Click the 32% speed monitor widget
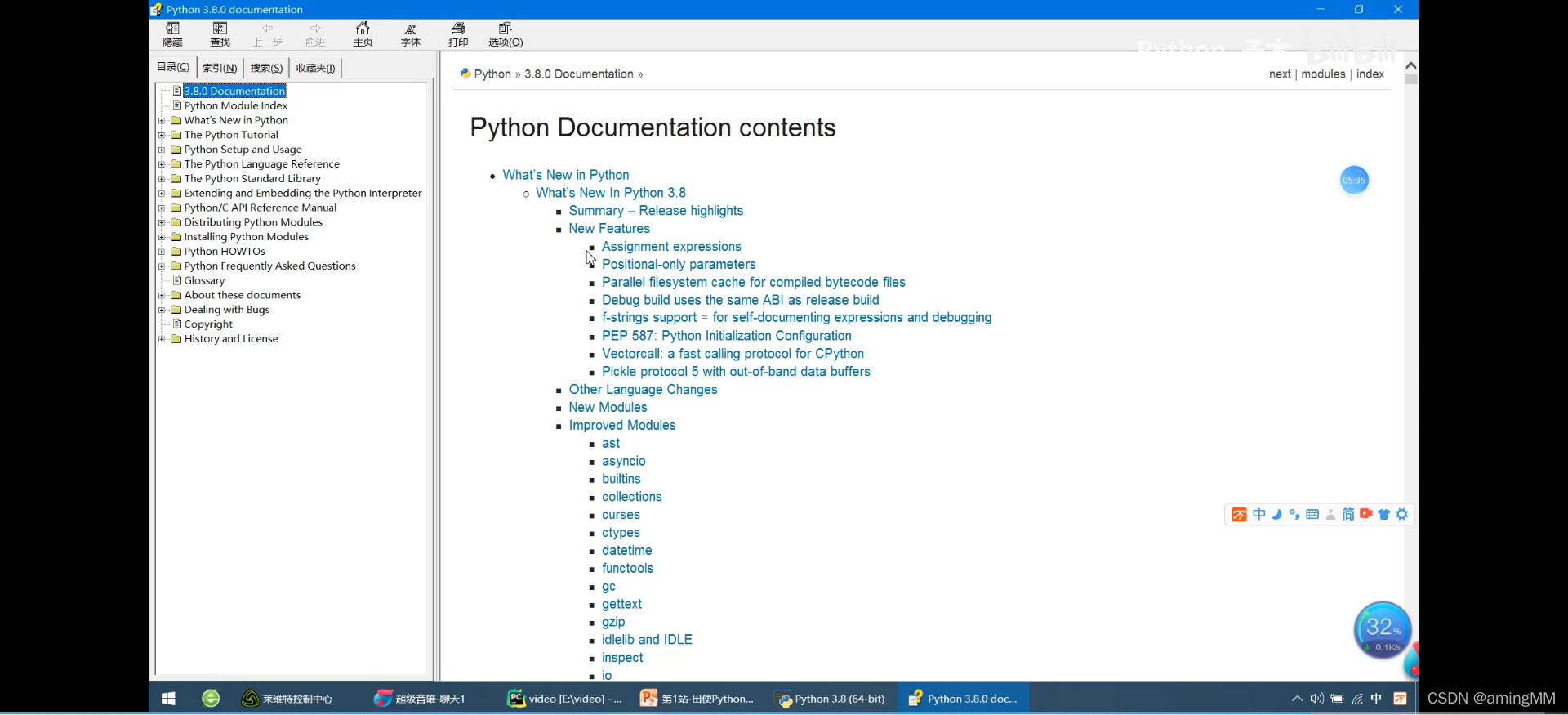The height and width of the screenshot is (715, 1568). tap(1382, 631)
